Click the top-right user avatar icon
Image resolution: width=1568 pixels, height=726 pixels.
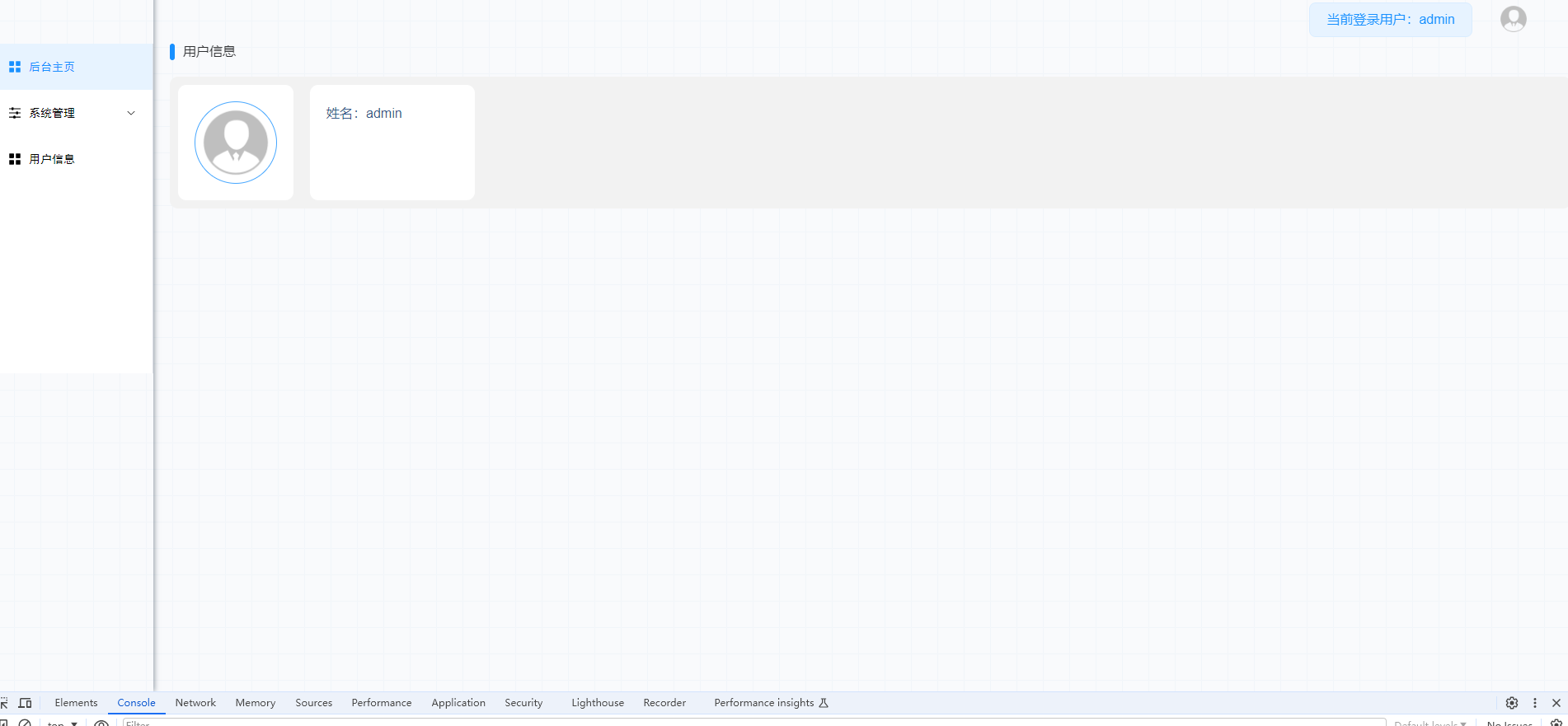[1513, 19]
